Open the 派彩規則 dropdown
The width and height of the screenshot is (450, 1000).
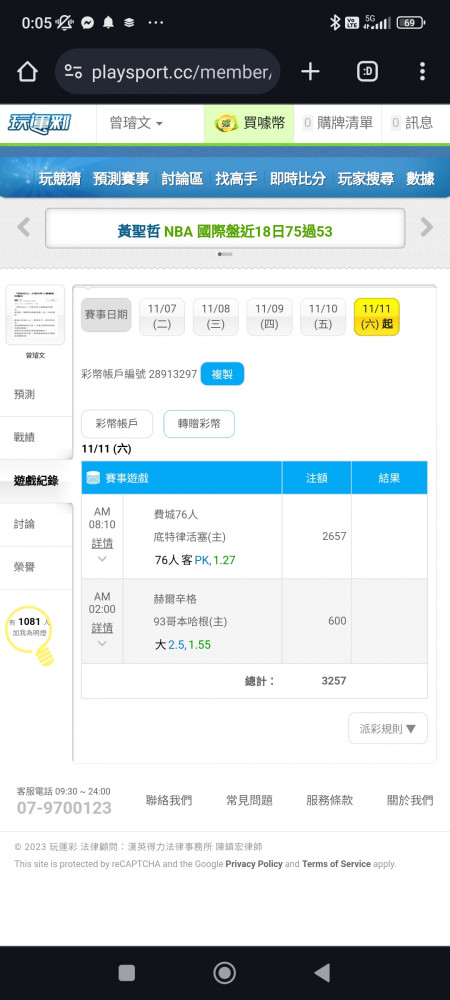pyautogui.click(x=388, y=728)
